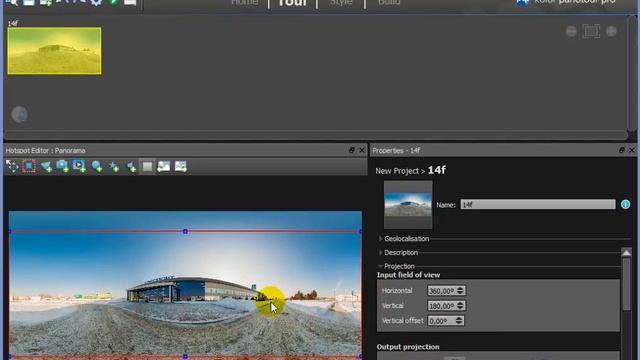
Task: Click the "Output projection" heading
Action: coord(408,347)
